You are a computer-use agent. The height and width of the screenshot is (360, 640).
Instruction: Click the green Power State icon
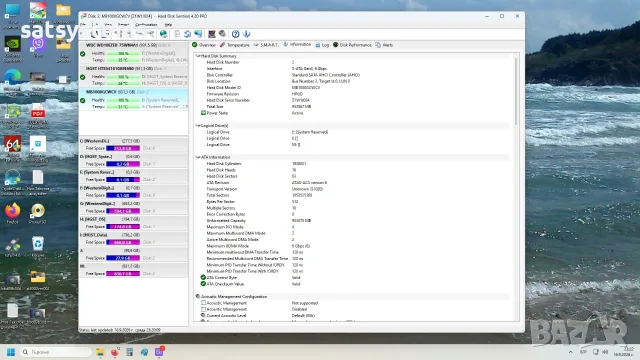(203, 113)
